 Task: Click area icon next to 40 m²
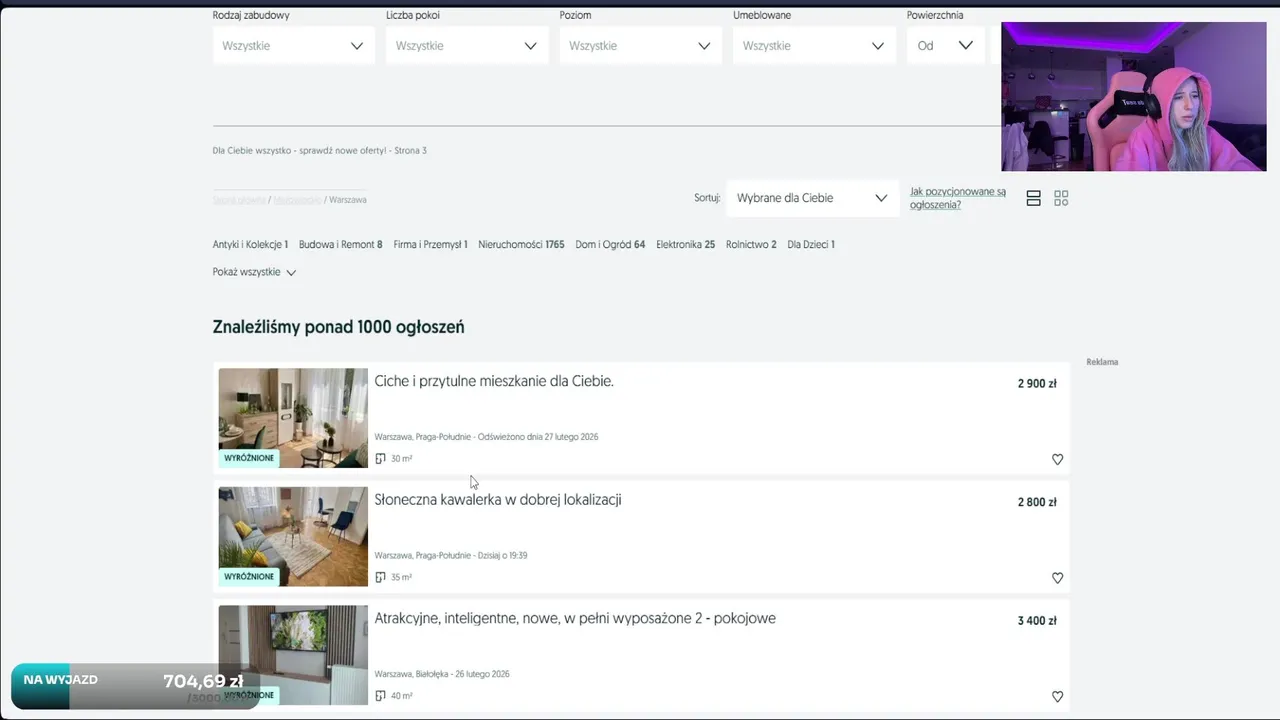tap(380, 696)
